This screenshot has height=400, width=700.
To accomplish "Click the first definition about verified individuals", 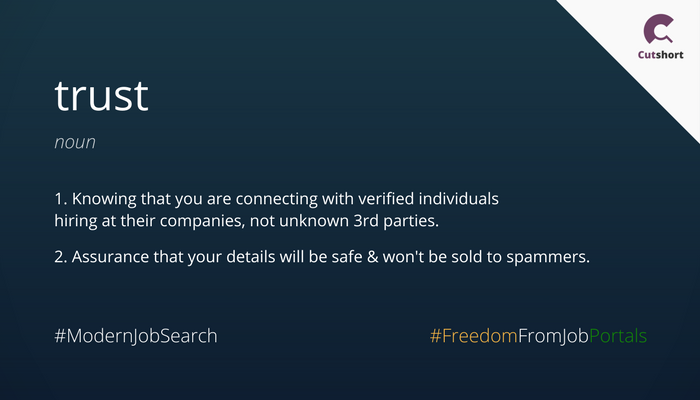I will [276, 210].
